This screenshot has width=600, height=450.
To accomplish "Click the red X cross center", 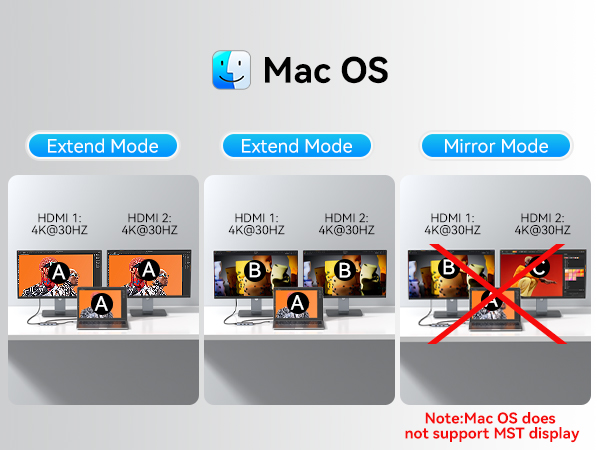I will (x=497, y=294).
